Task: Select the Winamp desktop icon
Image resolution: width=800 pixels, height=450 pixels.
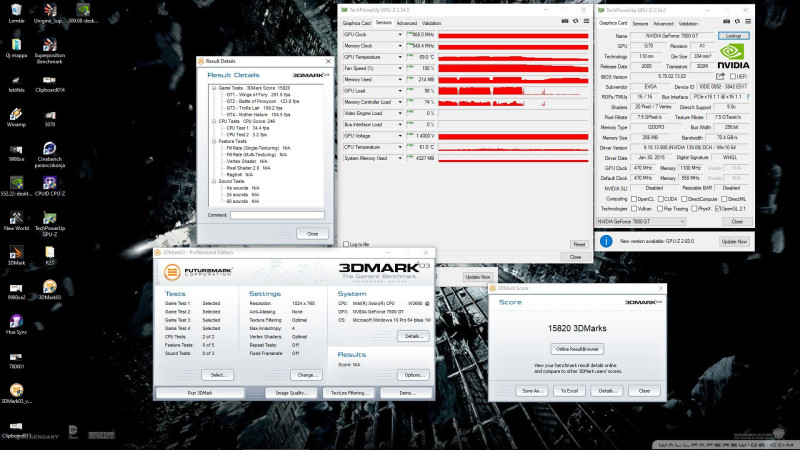Action: 16,117
